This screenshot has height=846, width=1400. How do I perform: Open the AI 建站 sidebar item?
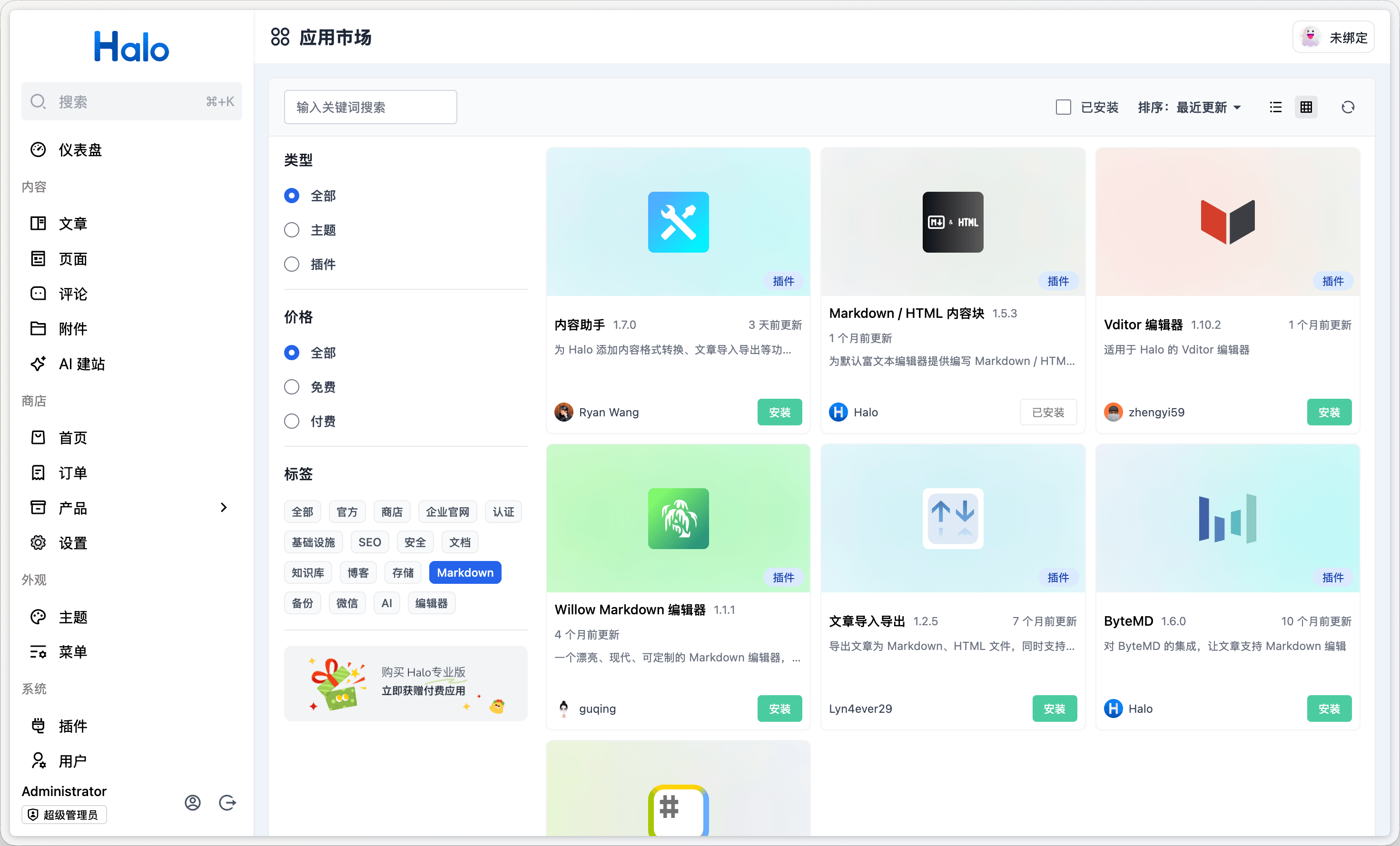[x=82, y=364]
